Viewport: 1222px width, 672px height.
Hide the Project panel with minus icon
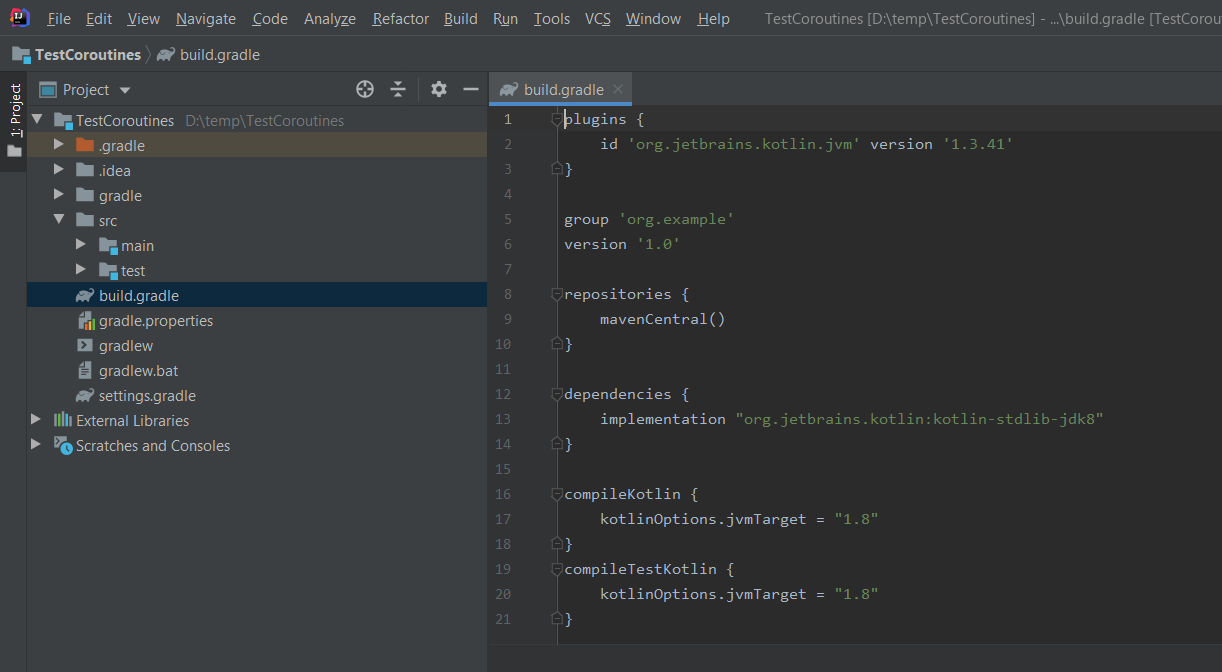pos(471,89)
